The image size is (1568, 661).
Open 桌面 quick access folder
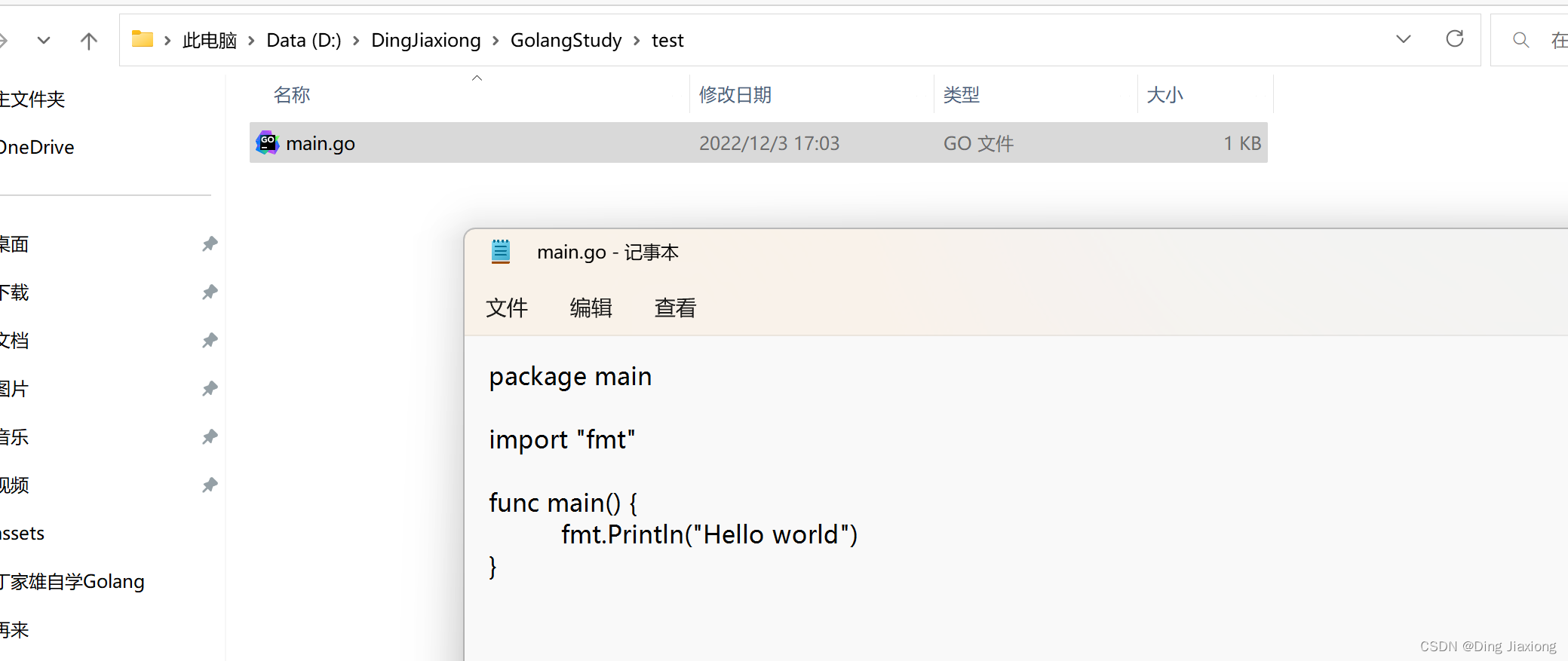tap(14, 244)
